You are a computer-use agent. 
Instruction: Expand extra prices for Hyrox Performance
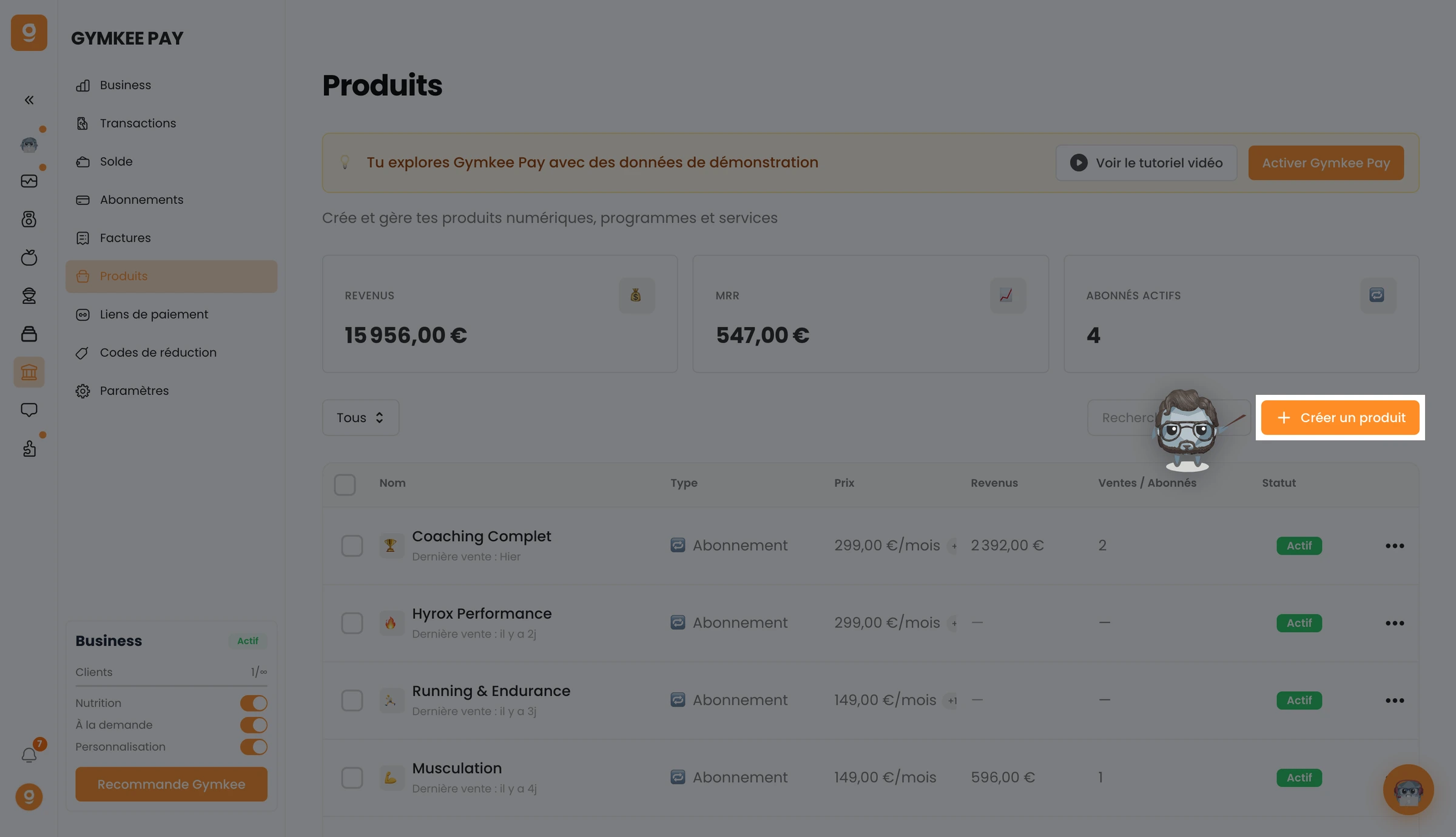(954, 623)
